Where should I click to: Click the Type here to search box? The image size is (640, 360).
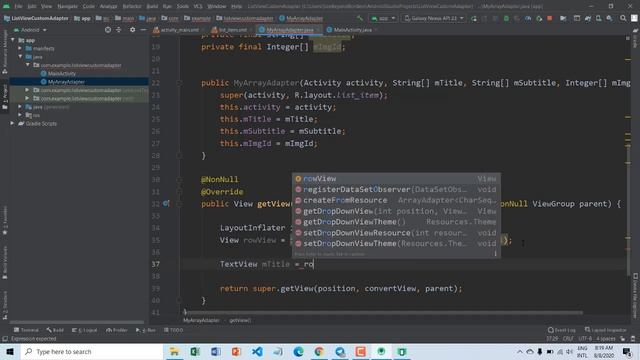click(91, 351)
